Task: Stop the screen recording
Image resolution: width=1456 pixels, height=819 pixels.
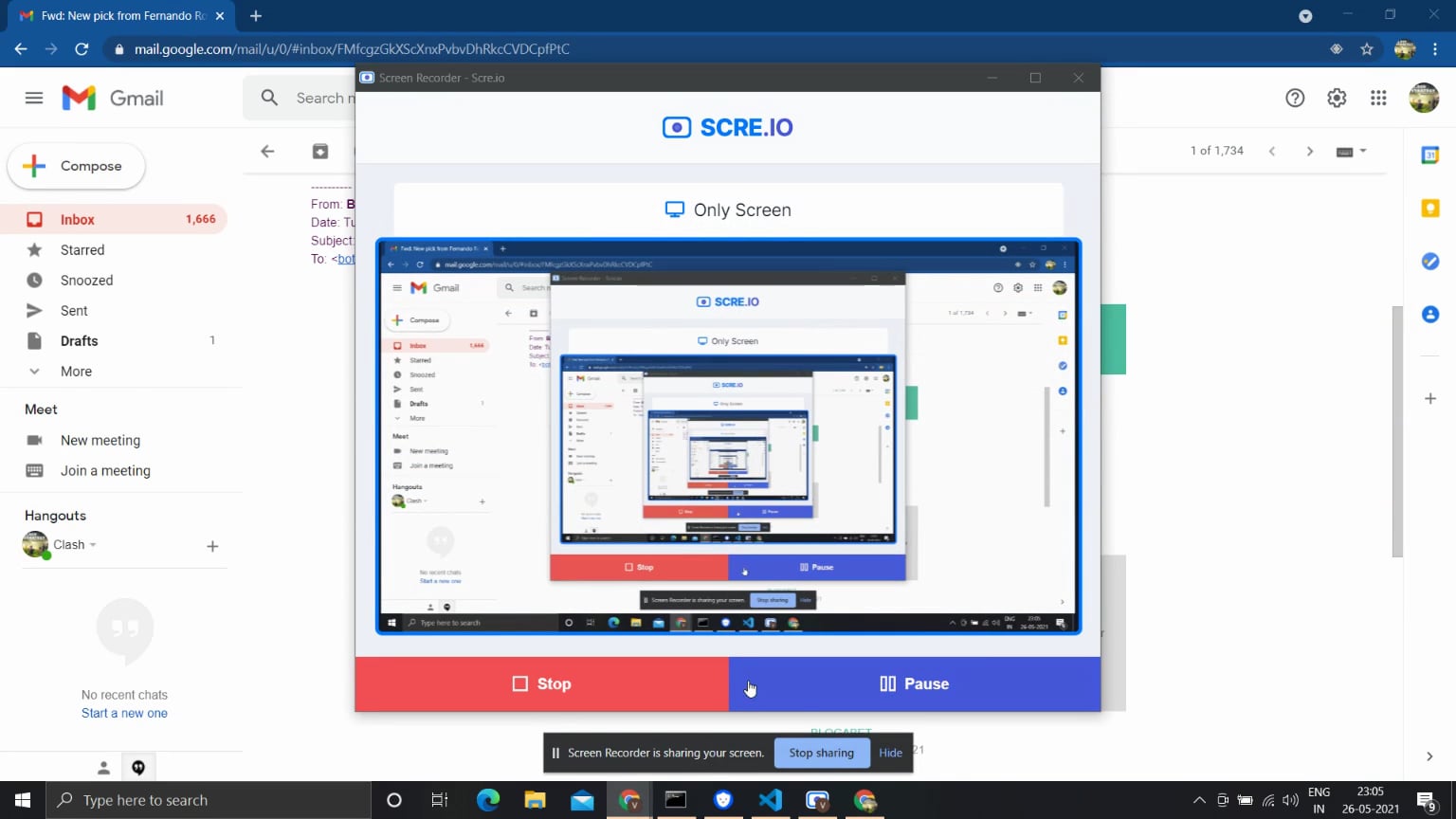Action: pos(542,683)
